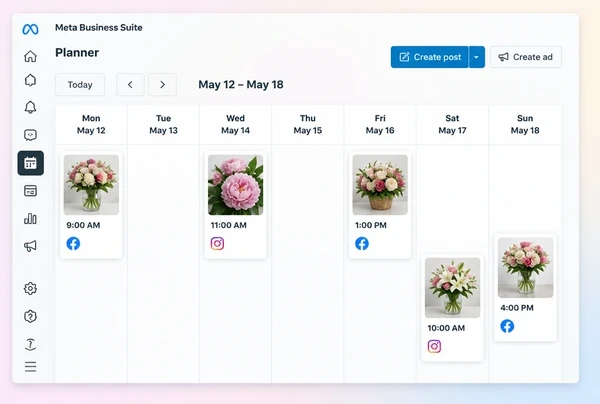The width and height of the screenshot is (600, 404).
Task: Click the Mon May 12 column header
Action: pyautogui.click(x=91, y=124)
